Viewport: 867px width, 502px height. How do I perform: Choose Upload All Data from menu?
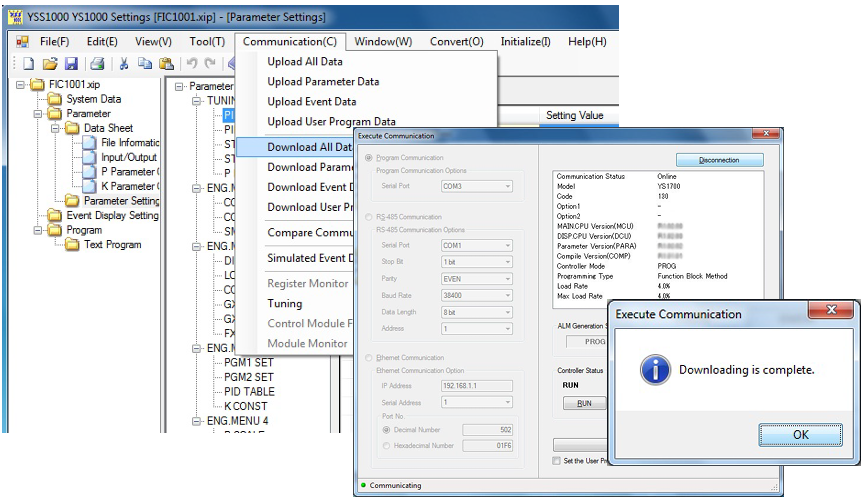pyautogui.click(x=304, y=62)
